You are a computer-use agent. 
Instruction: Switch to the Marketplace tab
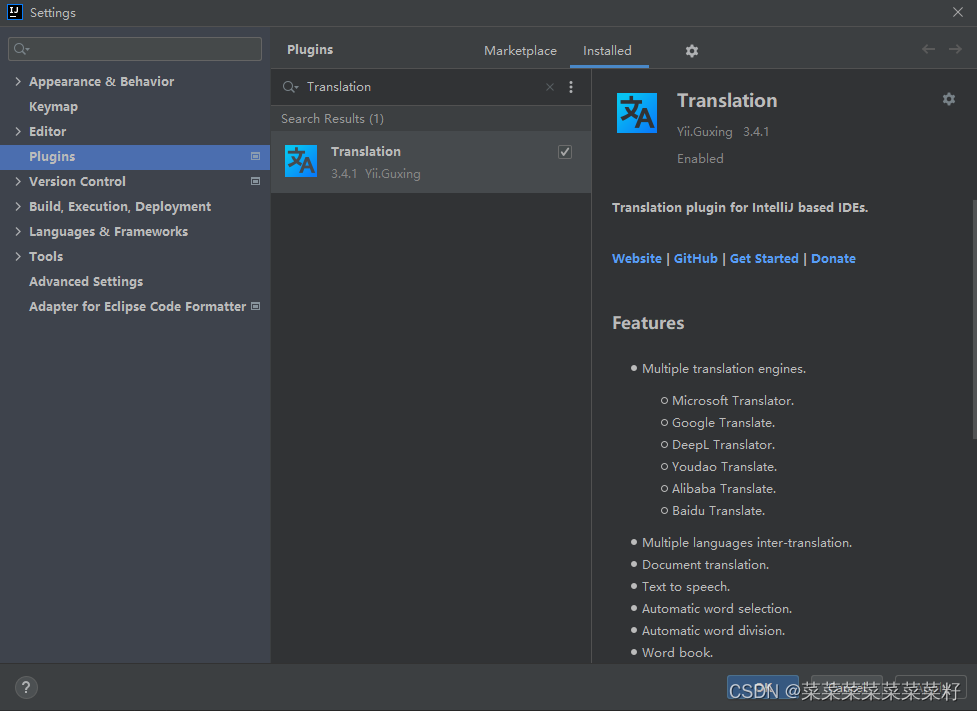click(x=520, y=51)
